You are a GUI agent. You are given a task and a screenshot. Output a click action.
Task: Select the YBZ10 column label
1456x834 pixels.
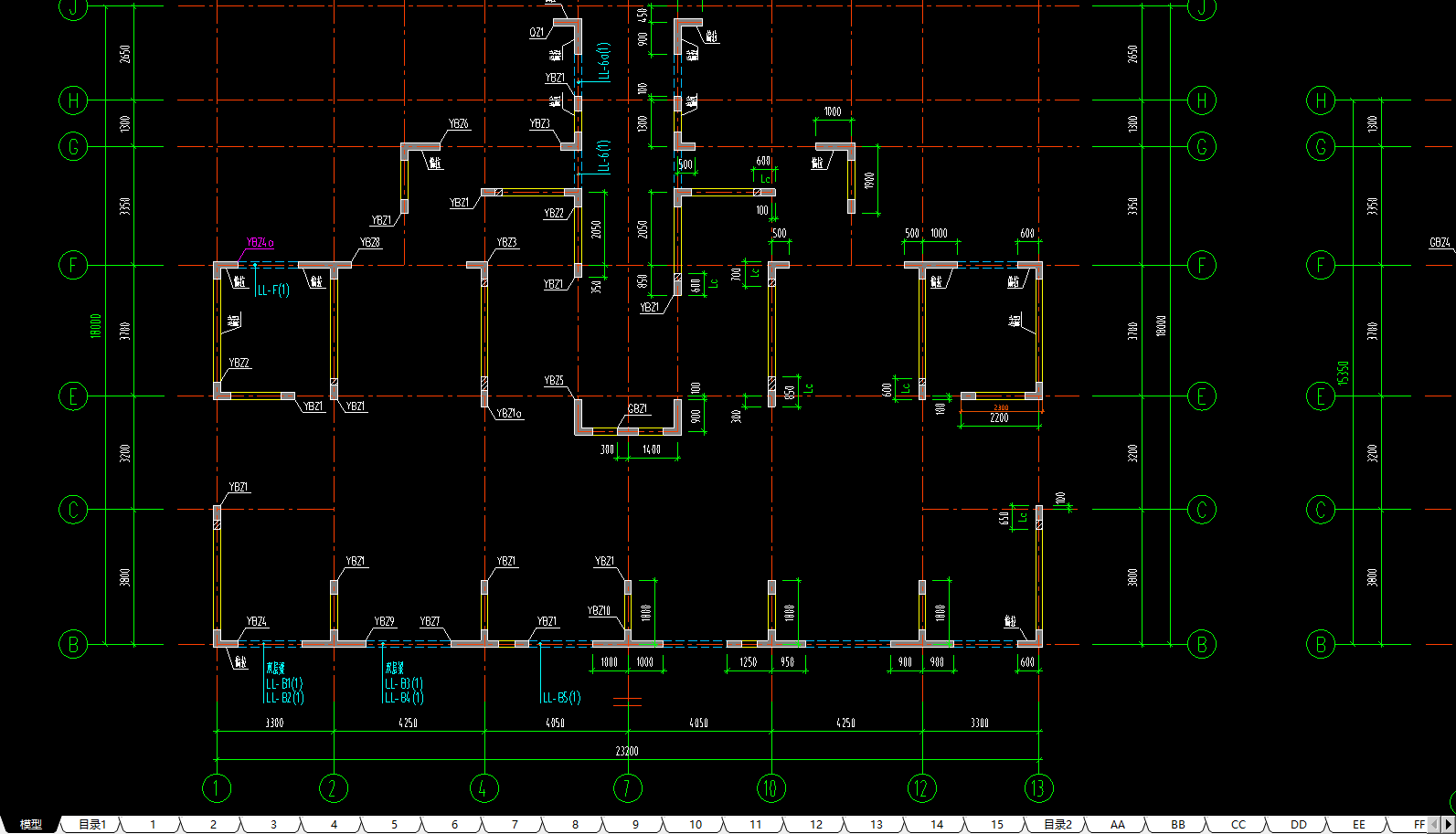click(599, 611)
